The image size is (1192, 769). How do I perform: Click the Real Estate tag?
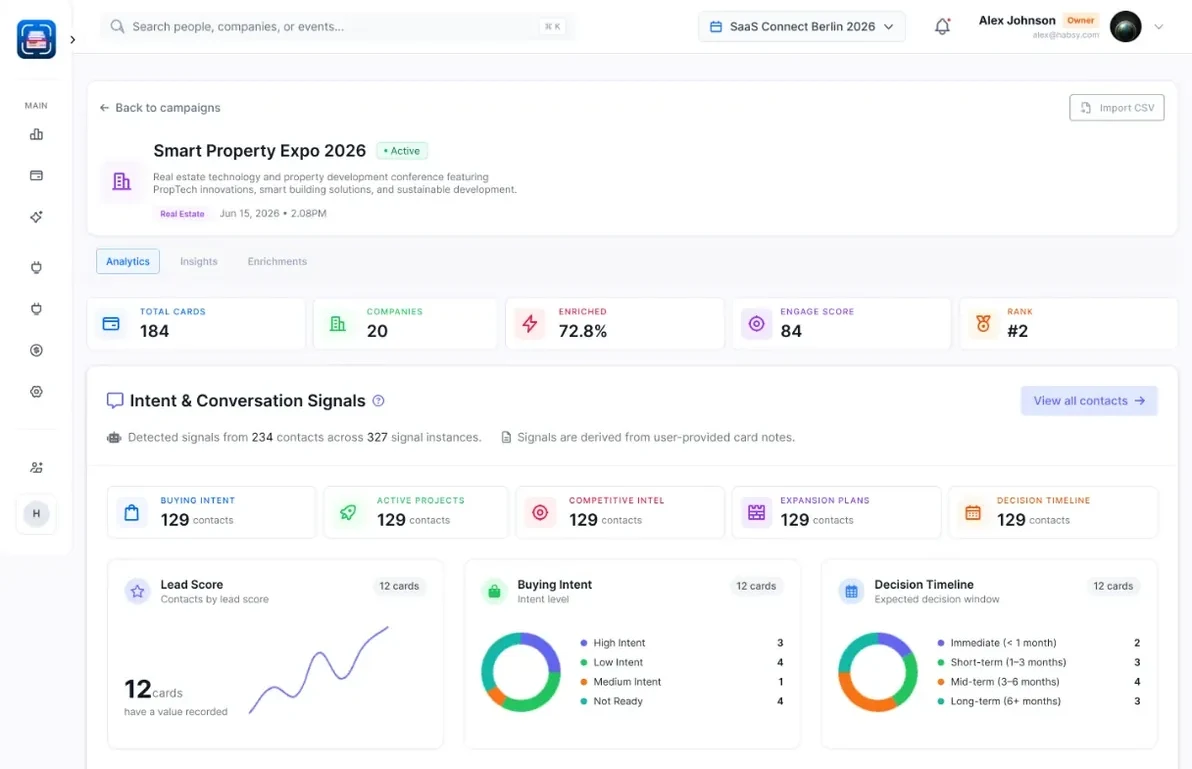[182, 214]
